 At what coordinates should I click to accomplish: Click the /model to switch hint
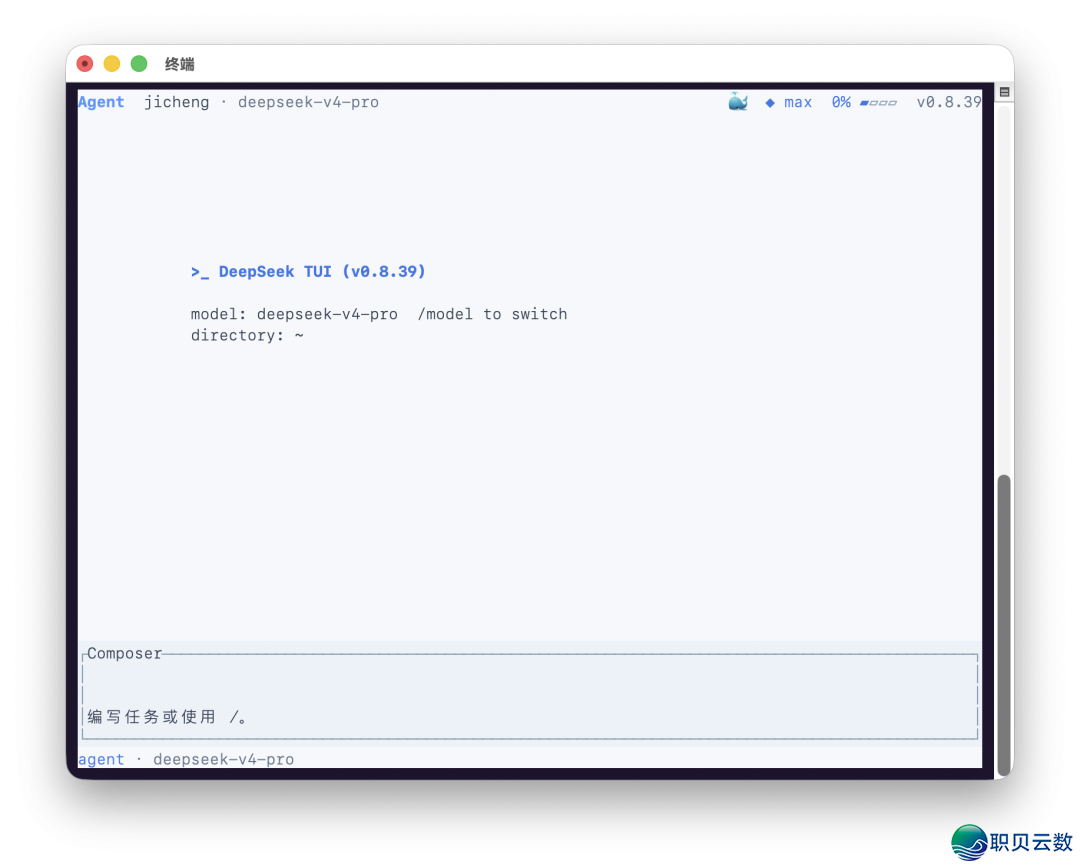492,314
